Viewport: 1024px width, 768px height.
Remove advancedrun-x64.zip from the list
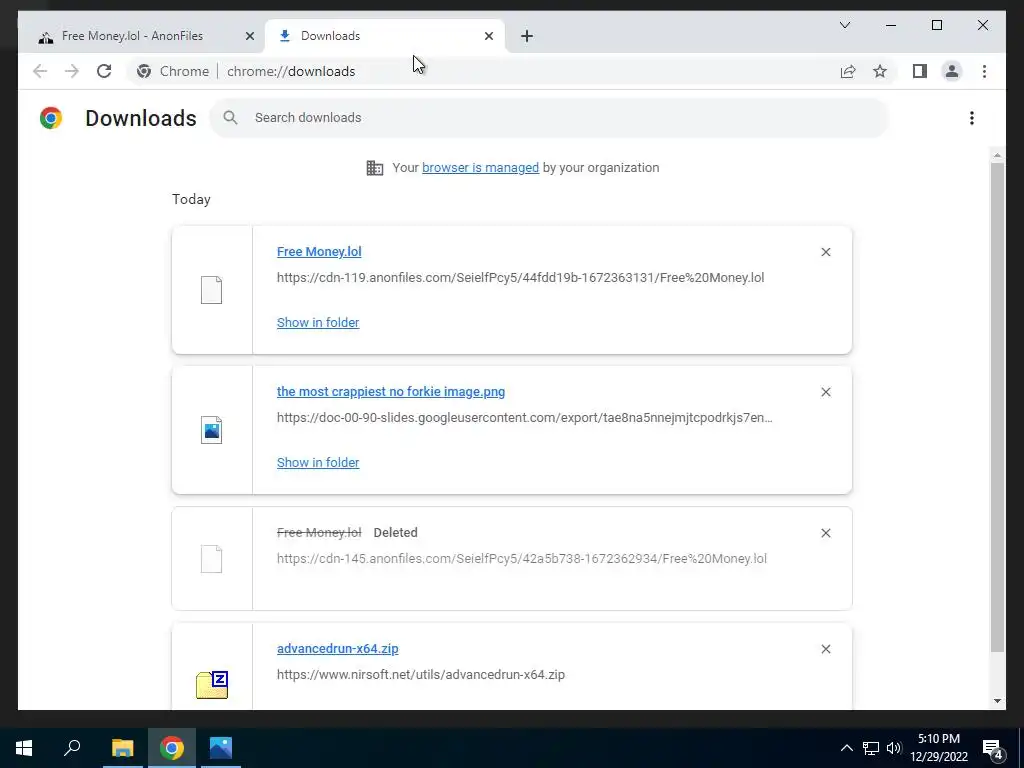pyautogui.click(x=825, y=649)
